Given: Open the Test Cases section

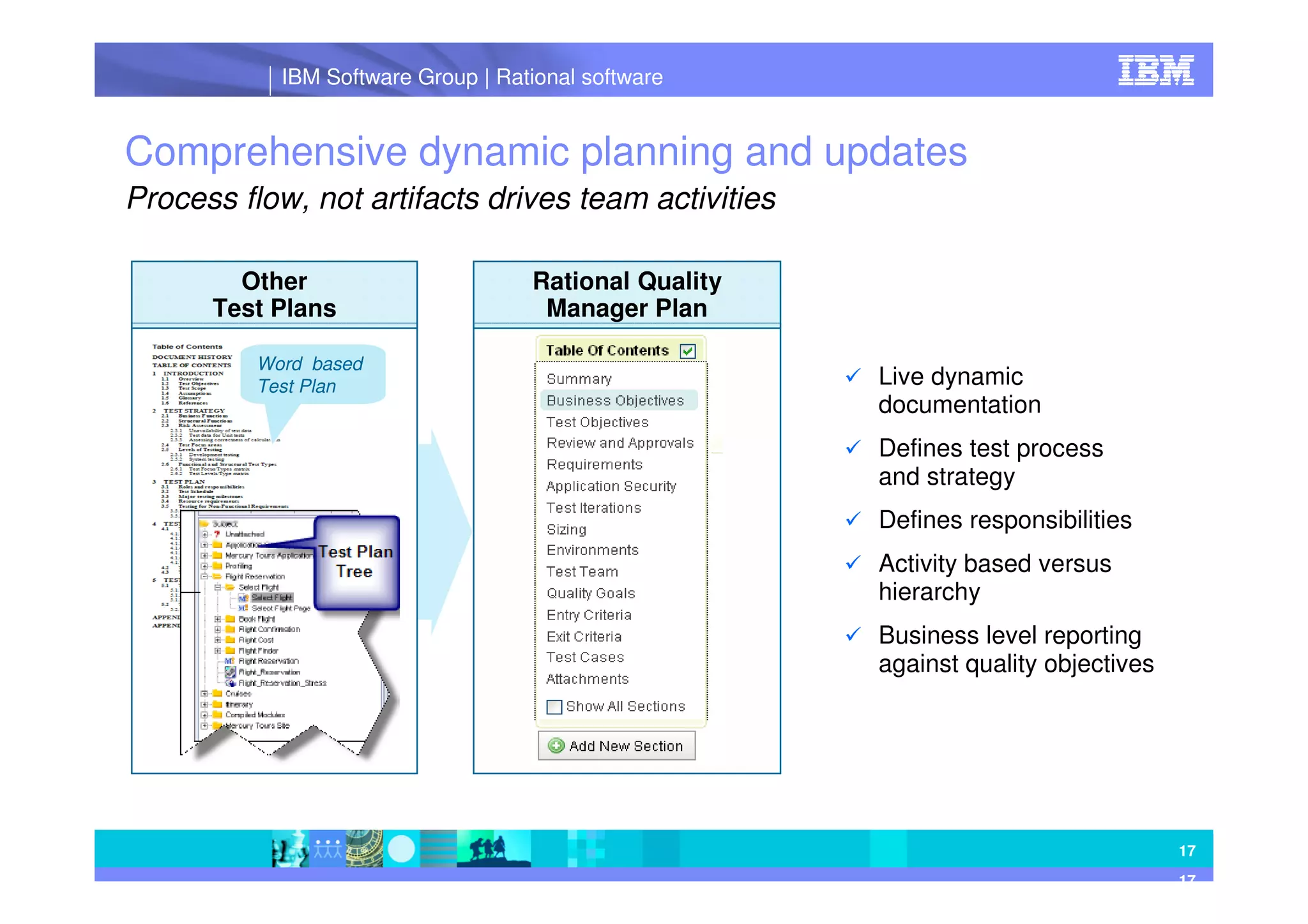Looking at the screenshot, I should coord(585,658).
